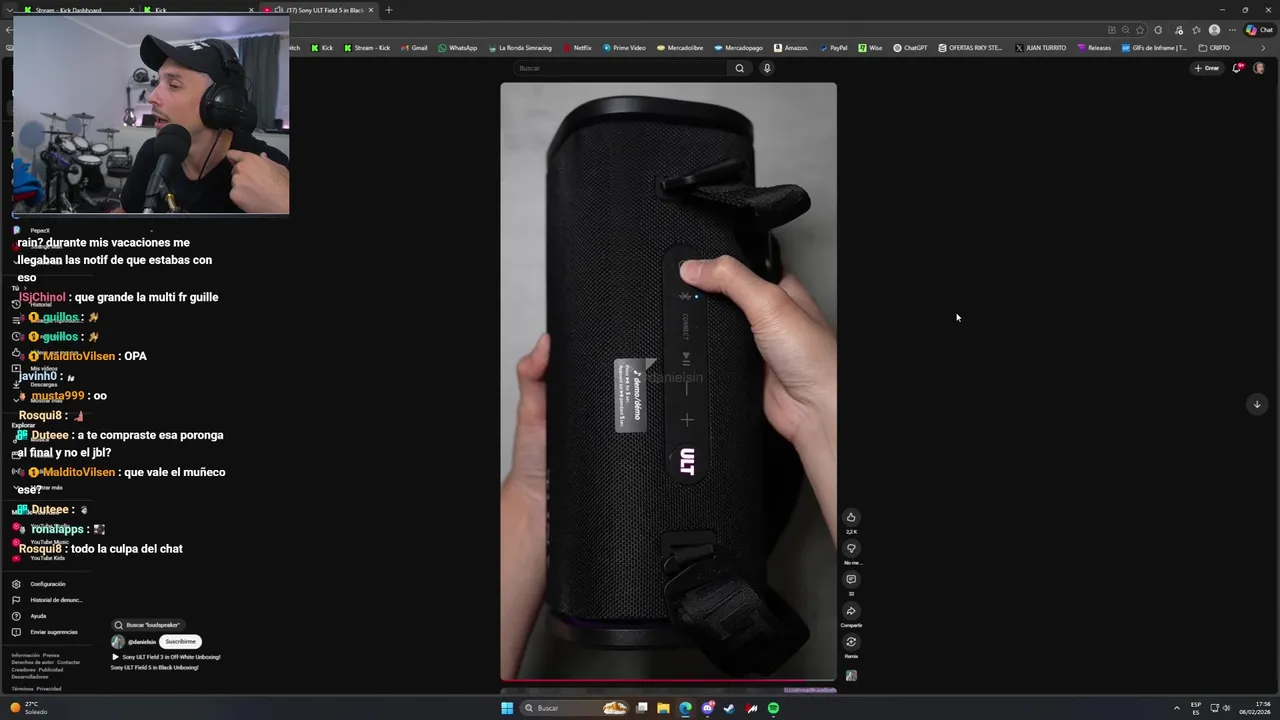Open the Prime Video bookmark
The width and height of the screenshot is (1280, 720).
coord(624,48)
